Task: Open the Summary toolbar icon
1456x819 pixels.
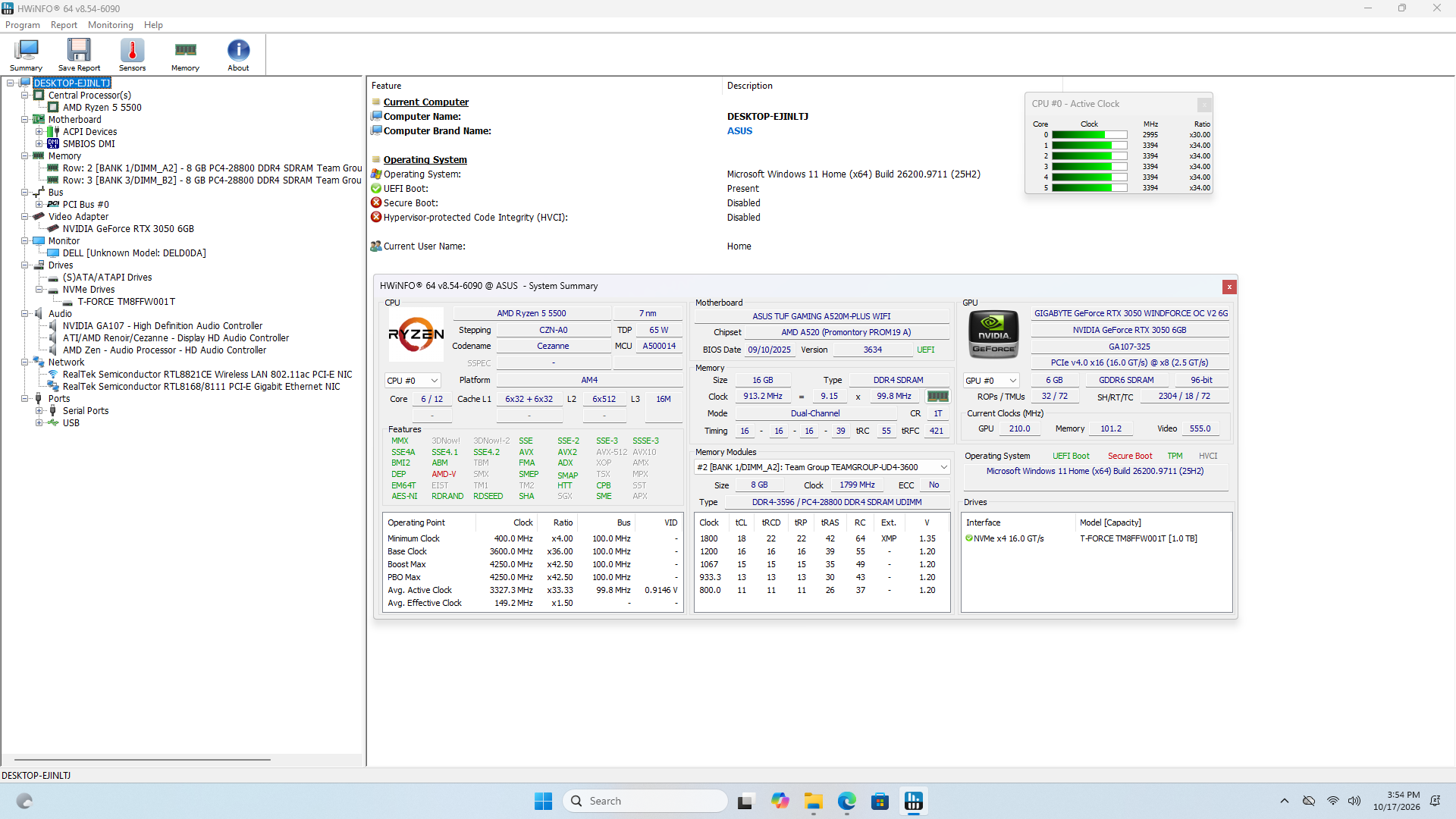Action: click(x=26, y=55)
